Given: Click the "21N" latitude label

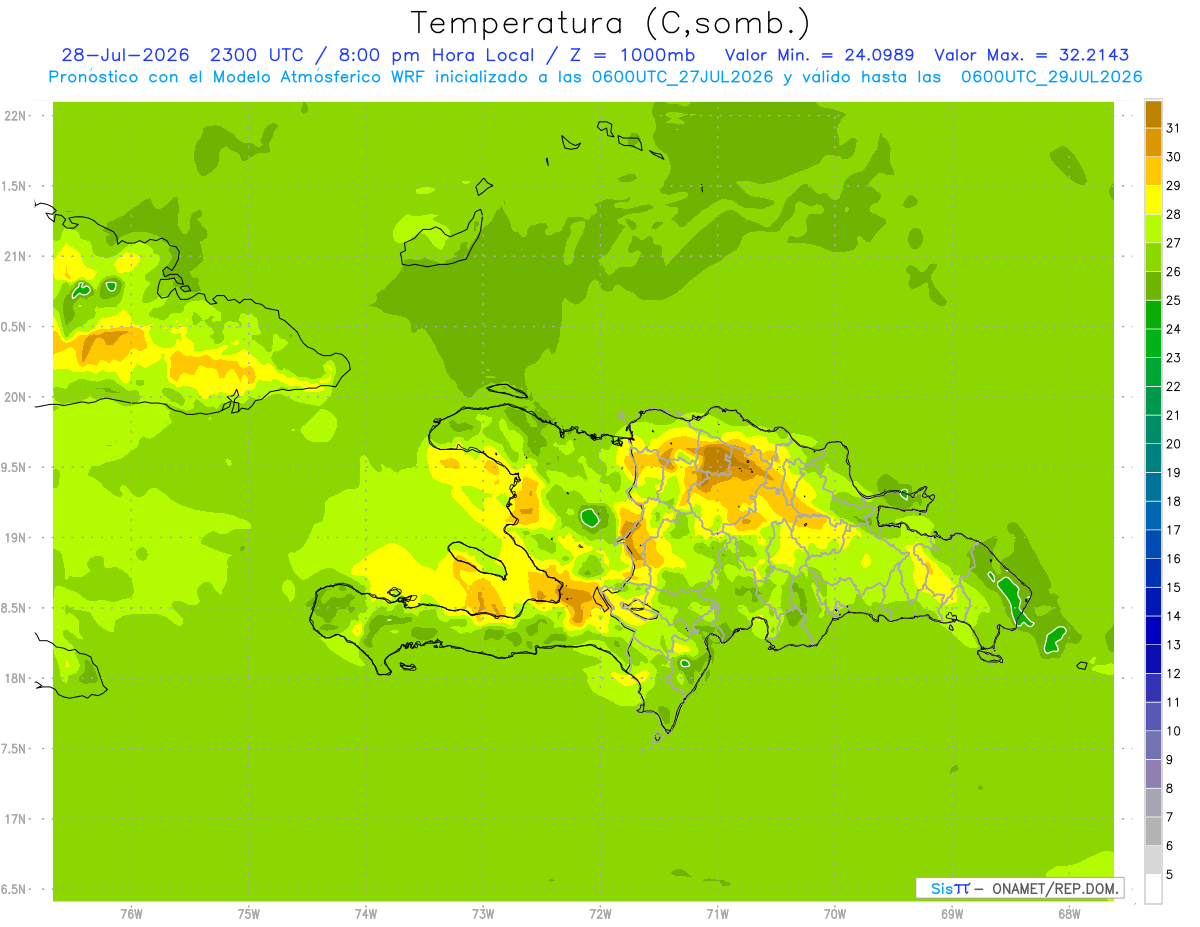Looking at the screenshot, I should (15, 256).
